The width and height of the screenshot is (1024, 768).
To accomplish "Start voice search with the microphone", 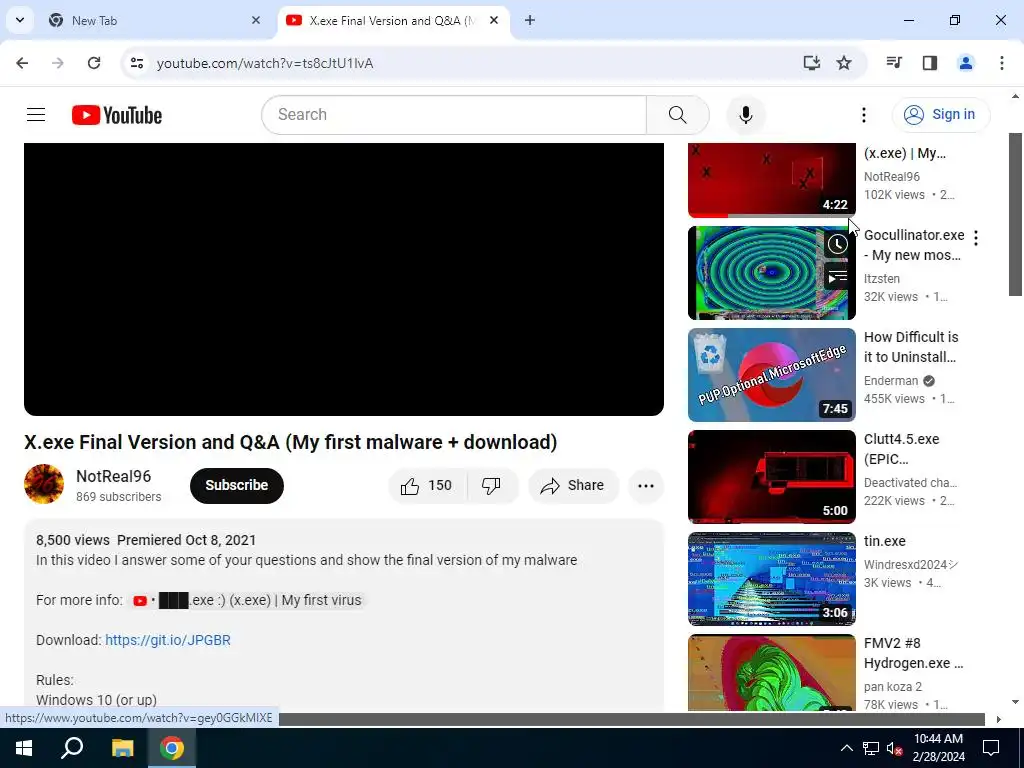I will point(745,115).
